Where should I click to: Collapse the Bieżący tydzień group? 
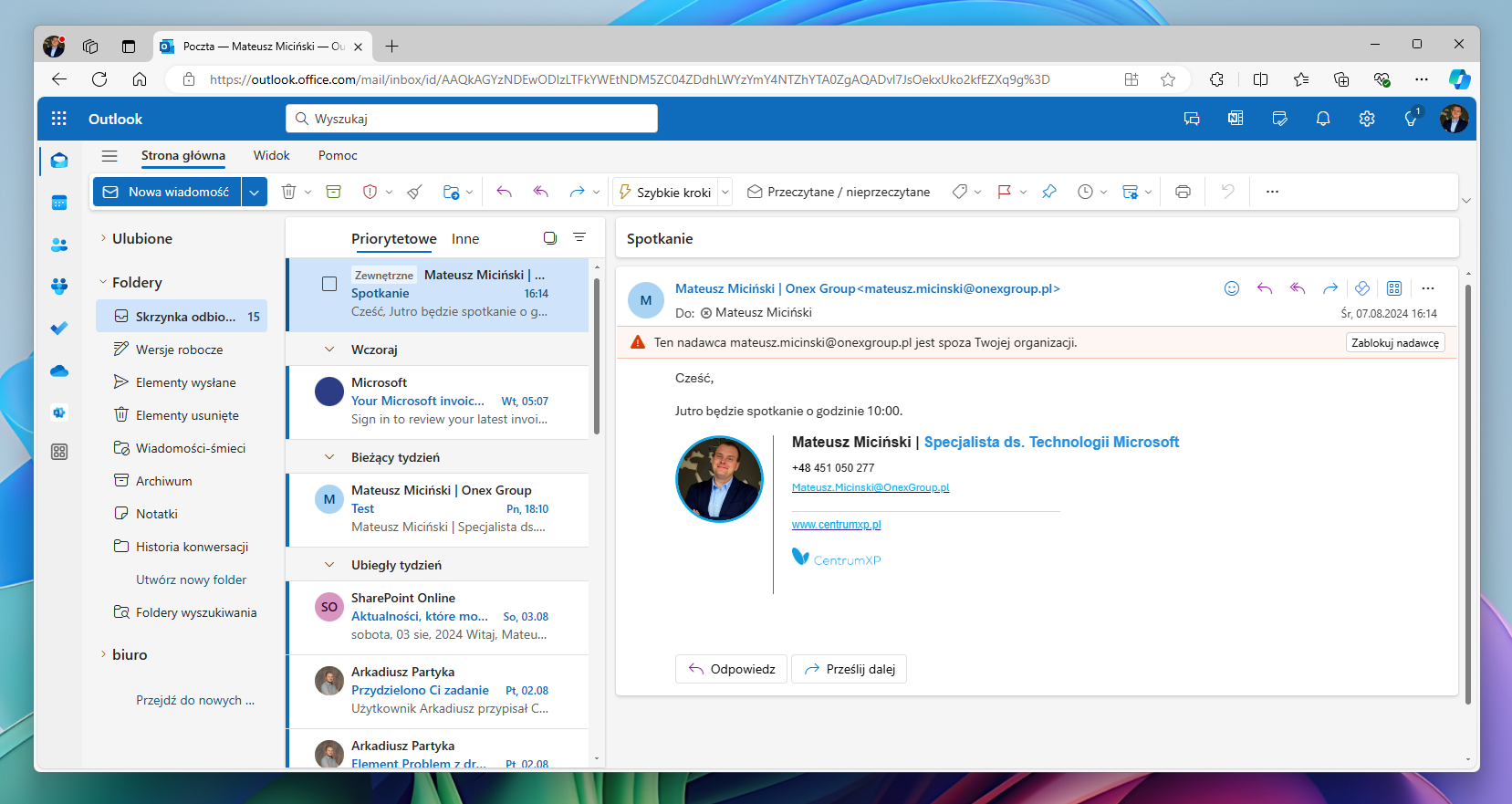coord(329,457)
